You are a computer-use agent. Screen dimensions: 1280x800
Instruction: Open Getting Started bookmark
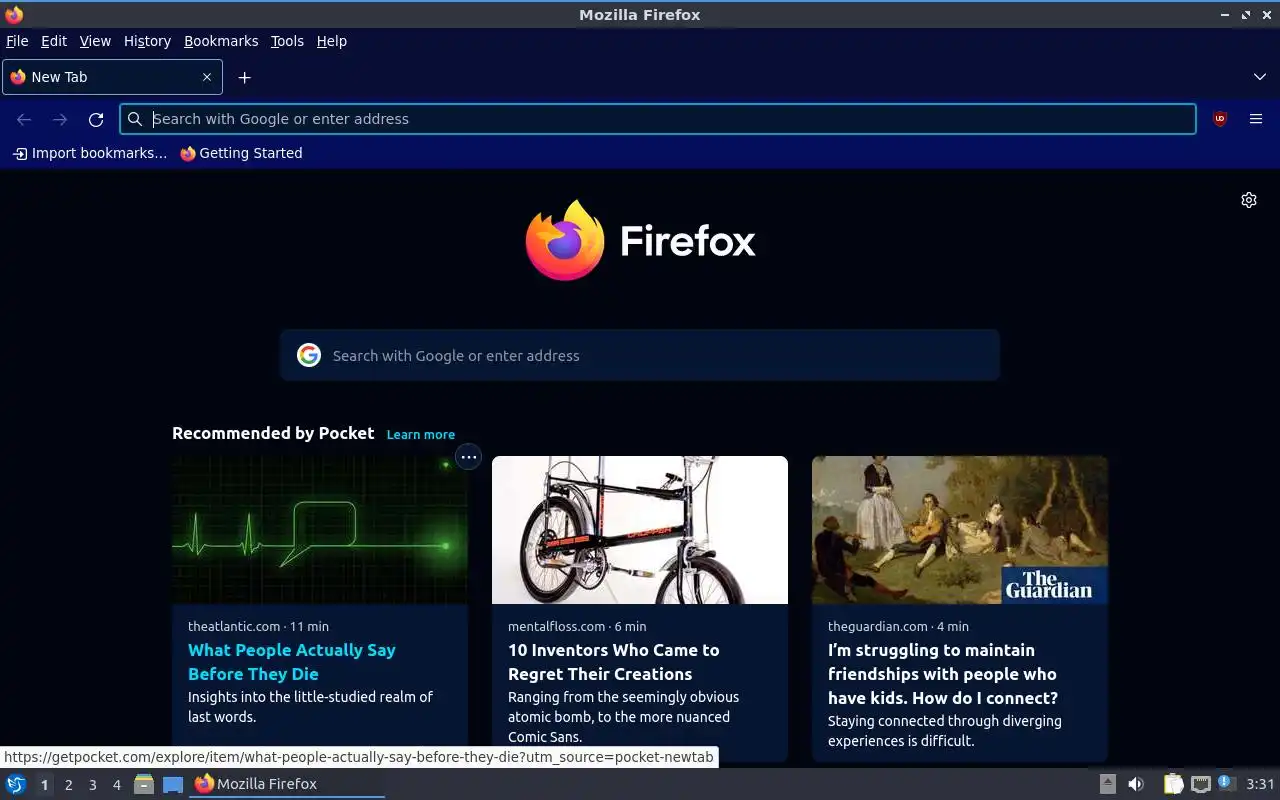[x=241, y=153]
